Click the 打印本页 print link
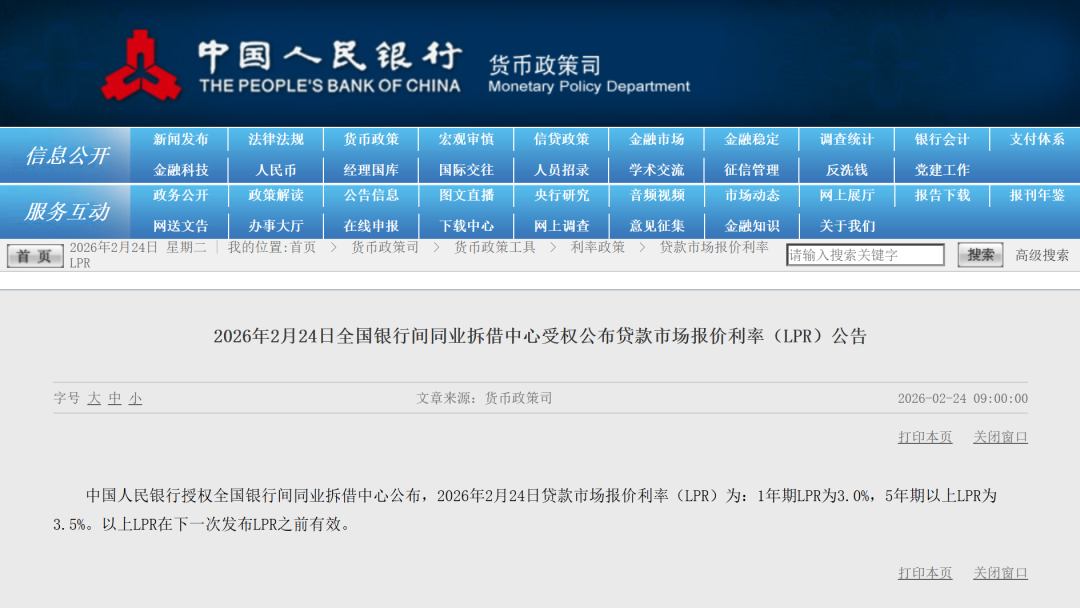 (923, 437)
